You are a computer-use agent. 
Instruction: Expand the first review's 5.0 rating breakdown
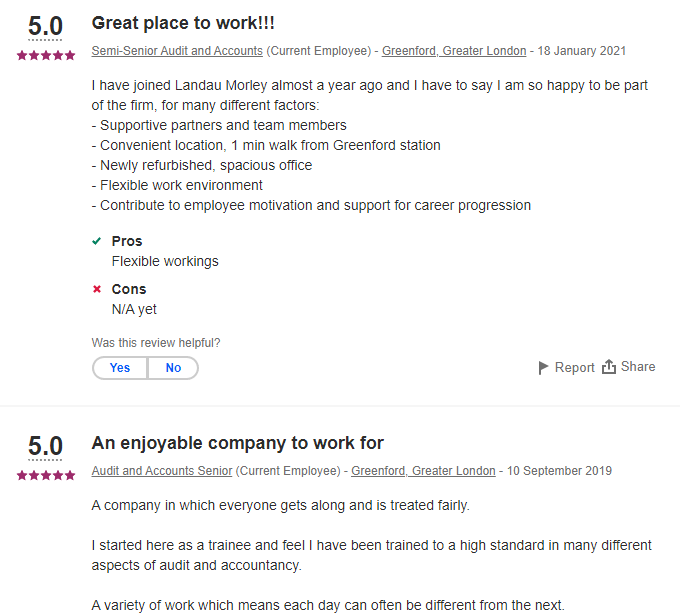coord(46,27)
